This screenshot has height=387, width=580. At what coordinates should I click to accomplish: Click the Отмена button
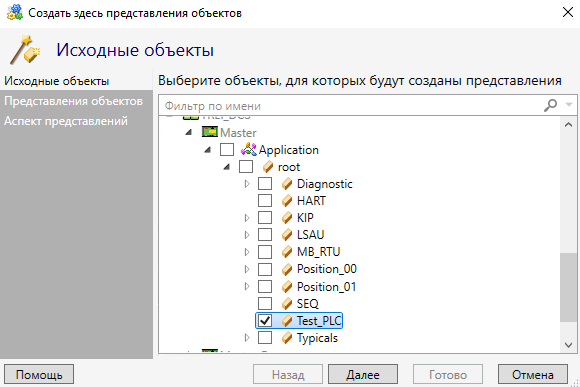click(533, 374)
